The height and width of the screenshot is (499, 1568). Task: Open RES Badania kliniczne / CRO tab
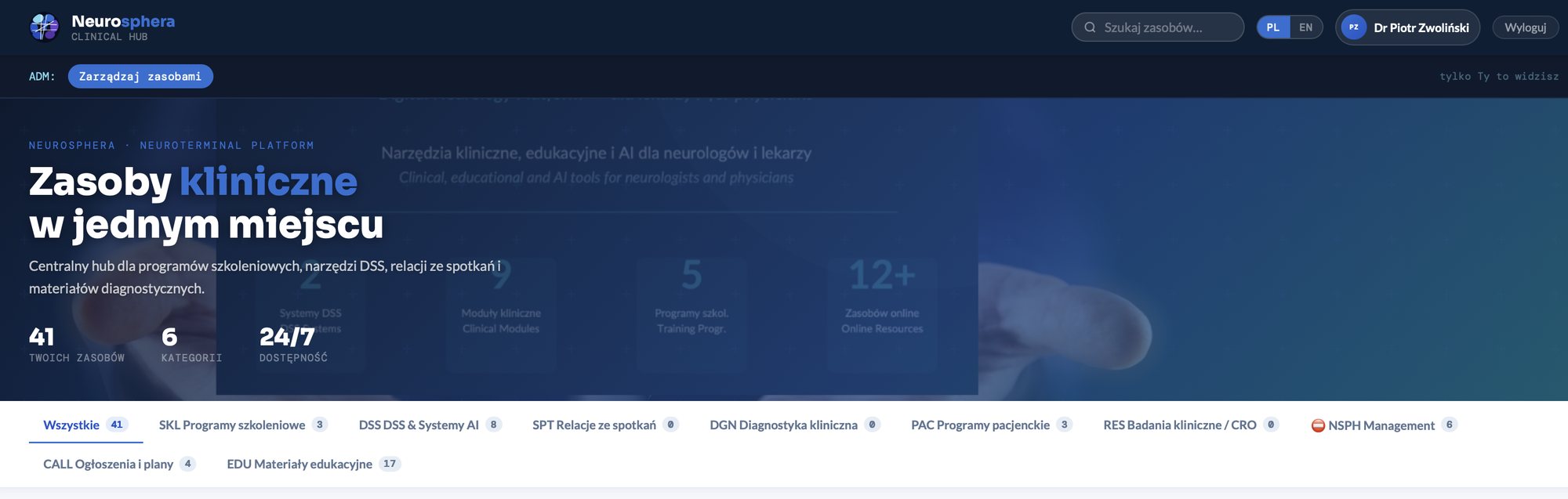click(x=1191, y=425)
